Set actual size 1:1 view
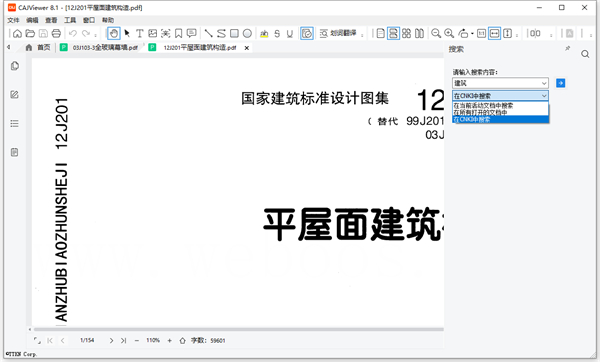 pos(481,34)
